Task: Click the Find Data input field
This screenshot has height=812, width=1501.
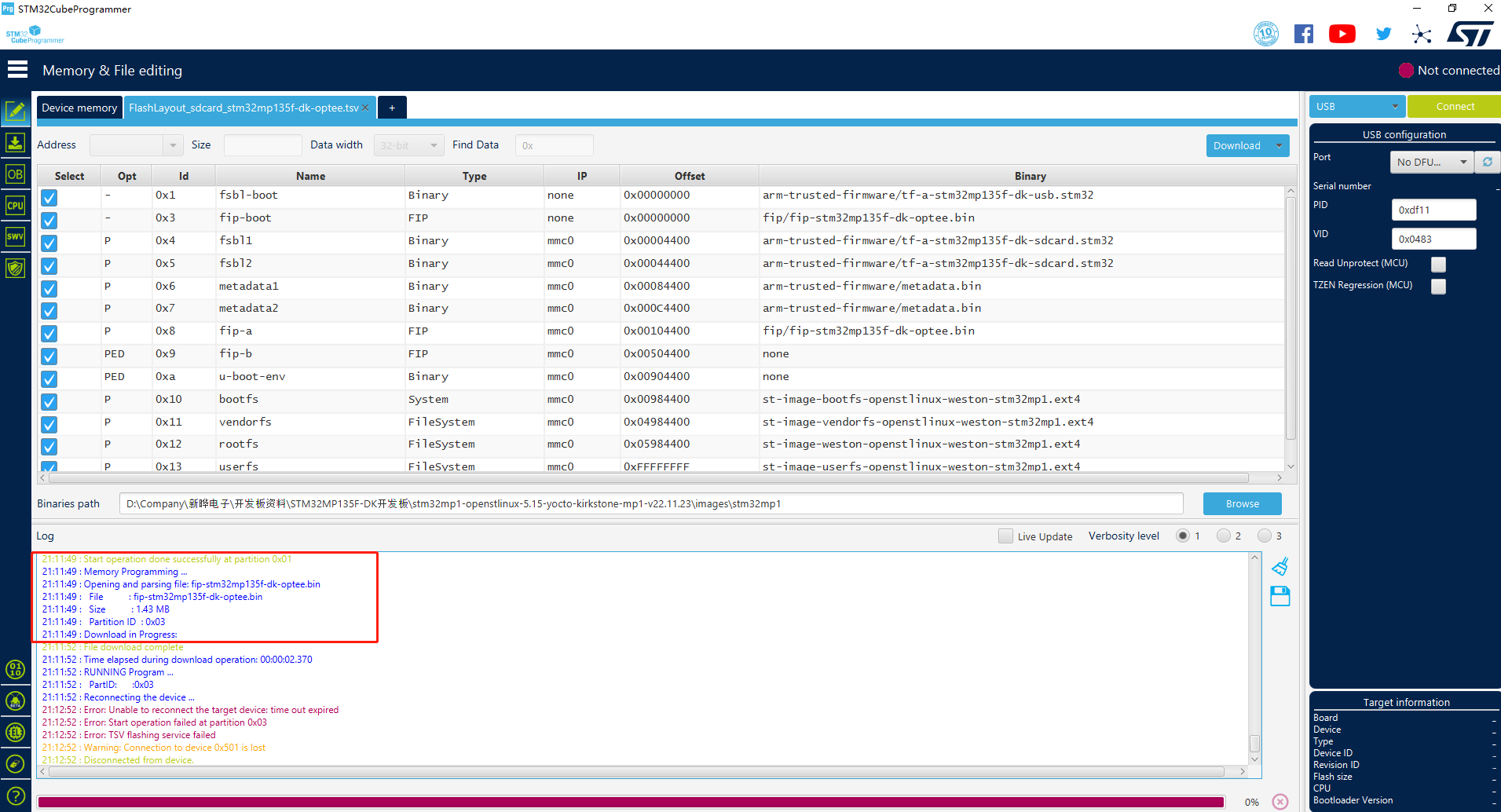Action: [554, 145]
